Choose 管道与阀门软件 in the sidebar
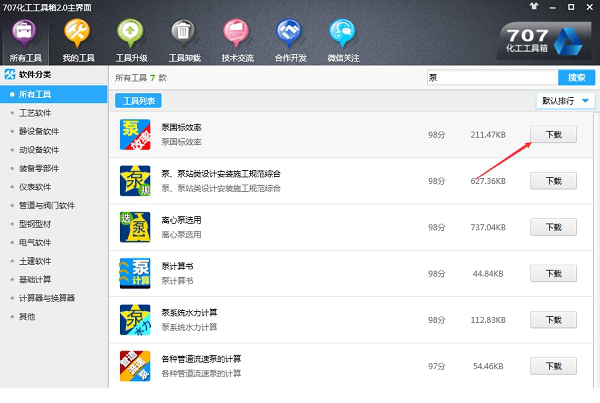Viewport: 600px width, 403px height. click(46, 205)
